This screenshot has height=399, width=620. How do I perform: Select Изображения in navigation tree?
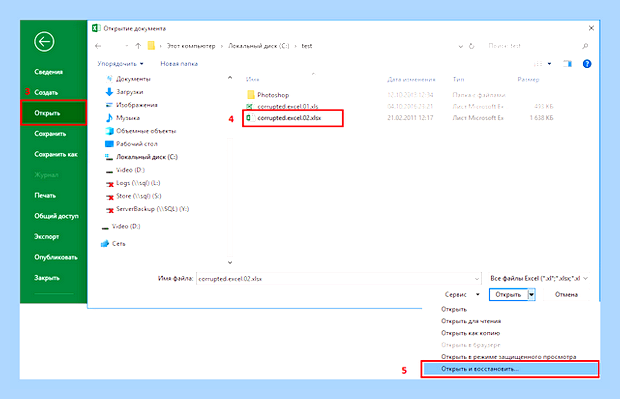[137, 105]
